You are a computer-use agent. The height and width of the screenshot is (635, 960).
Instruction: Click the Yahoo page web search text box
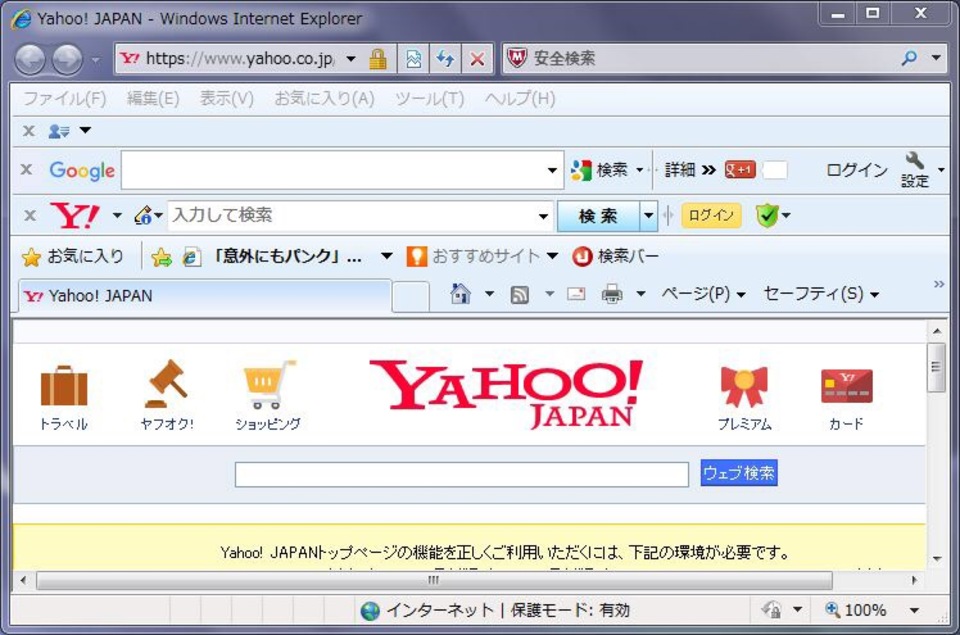pyautogui.click(x=462, y=475)
